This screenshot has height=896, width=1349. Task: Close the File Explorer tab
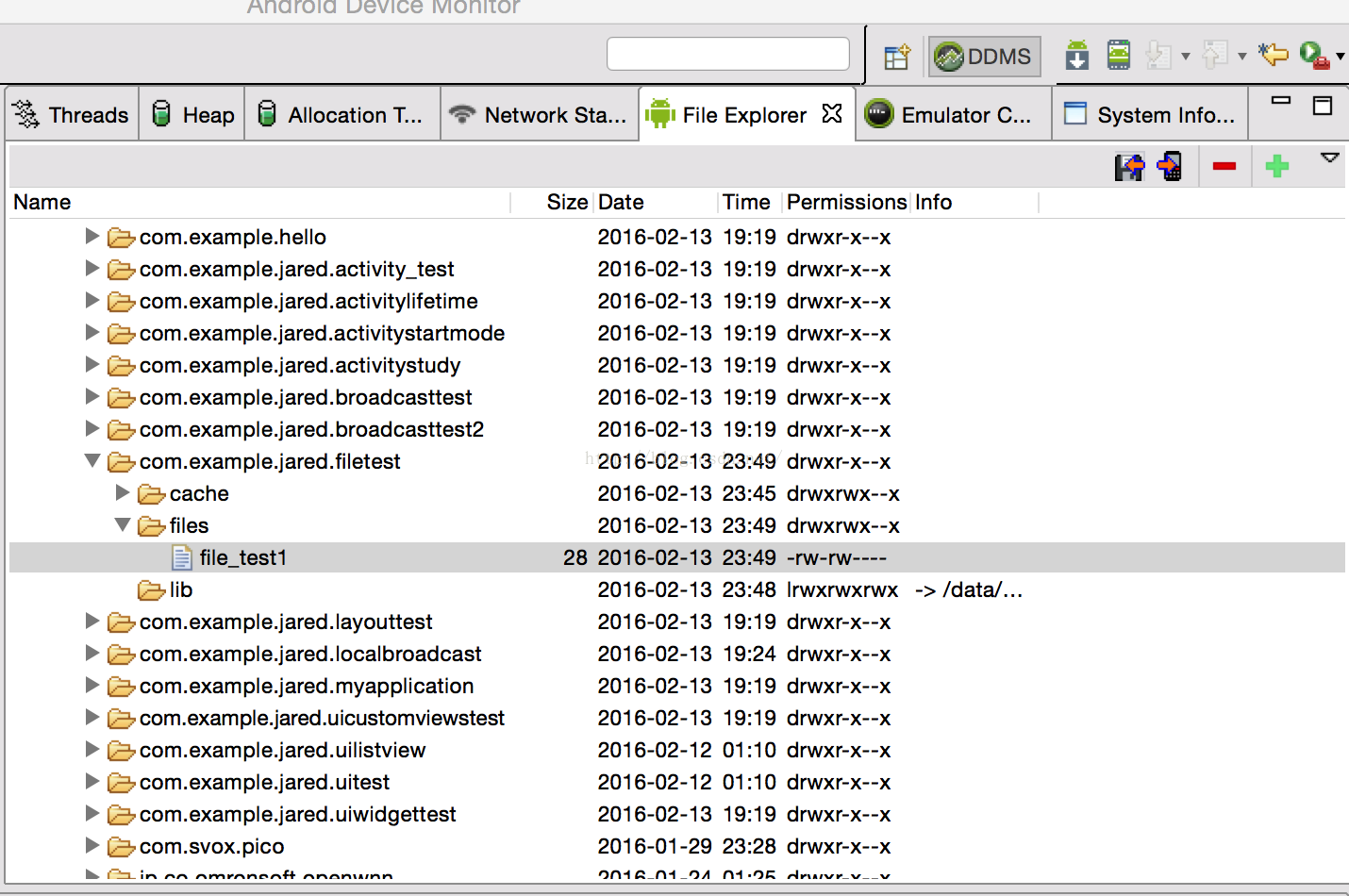[832, 113]
